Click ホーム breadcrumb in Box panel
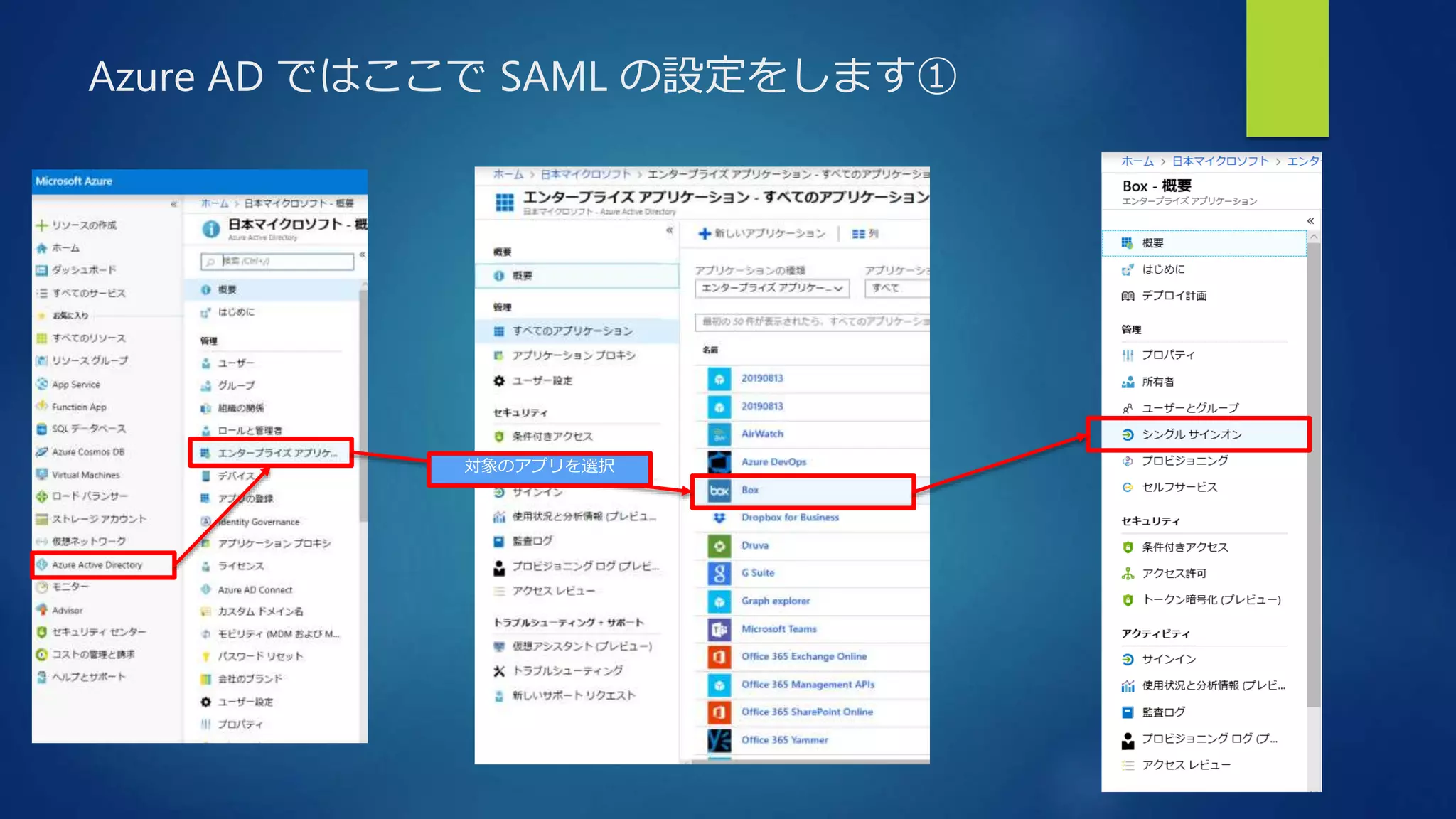Screen dimensions: 1456x819 (1137, 161)
